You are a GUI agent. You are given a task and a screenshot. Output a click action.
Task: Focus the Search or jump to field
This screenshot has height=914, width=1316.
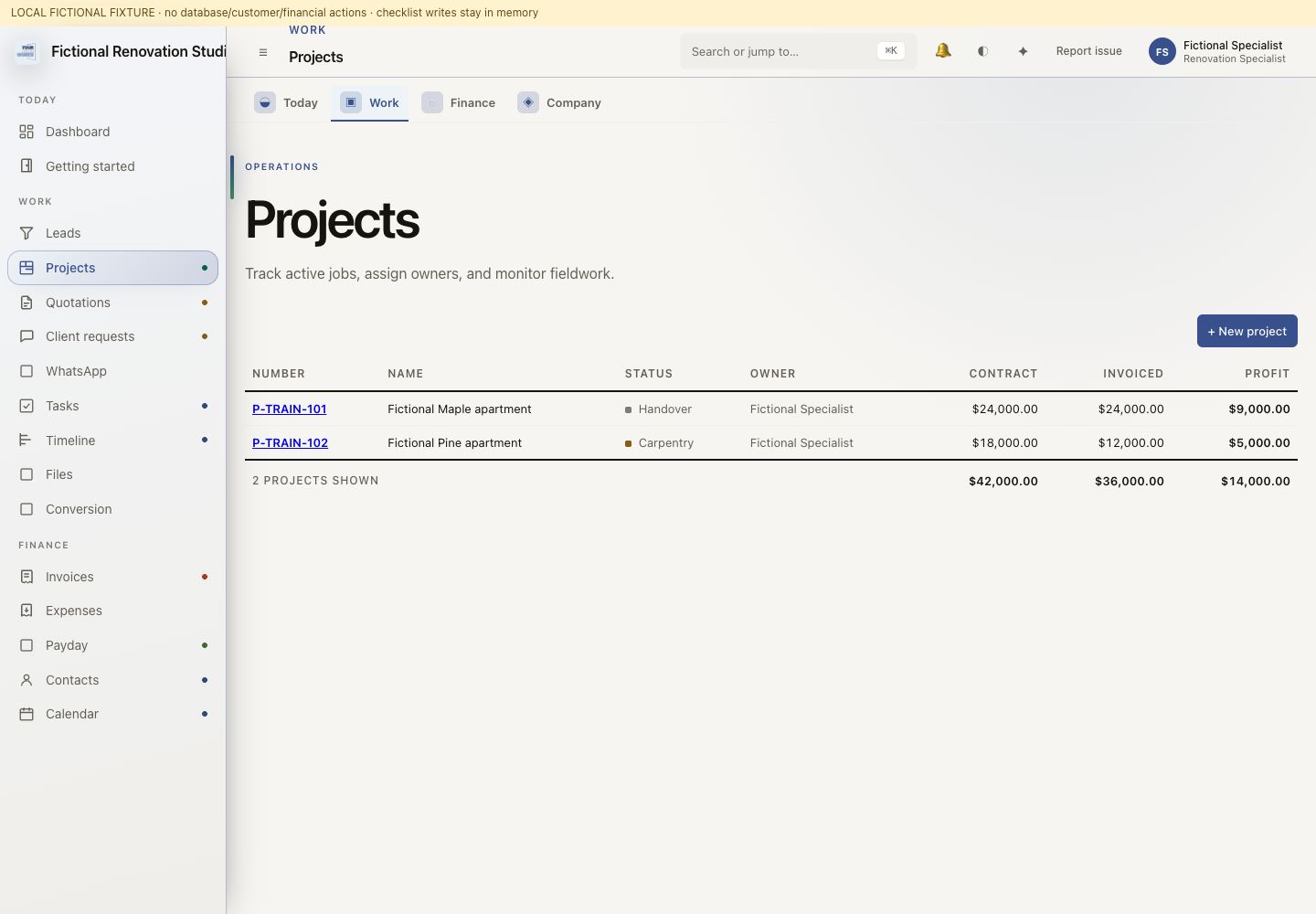click(x=798, y=51)
